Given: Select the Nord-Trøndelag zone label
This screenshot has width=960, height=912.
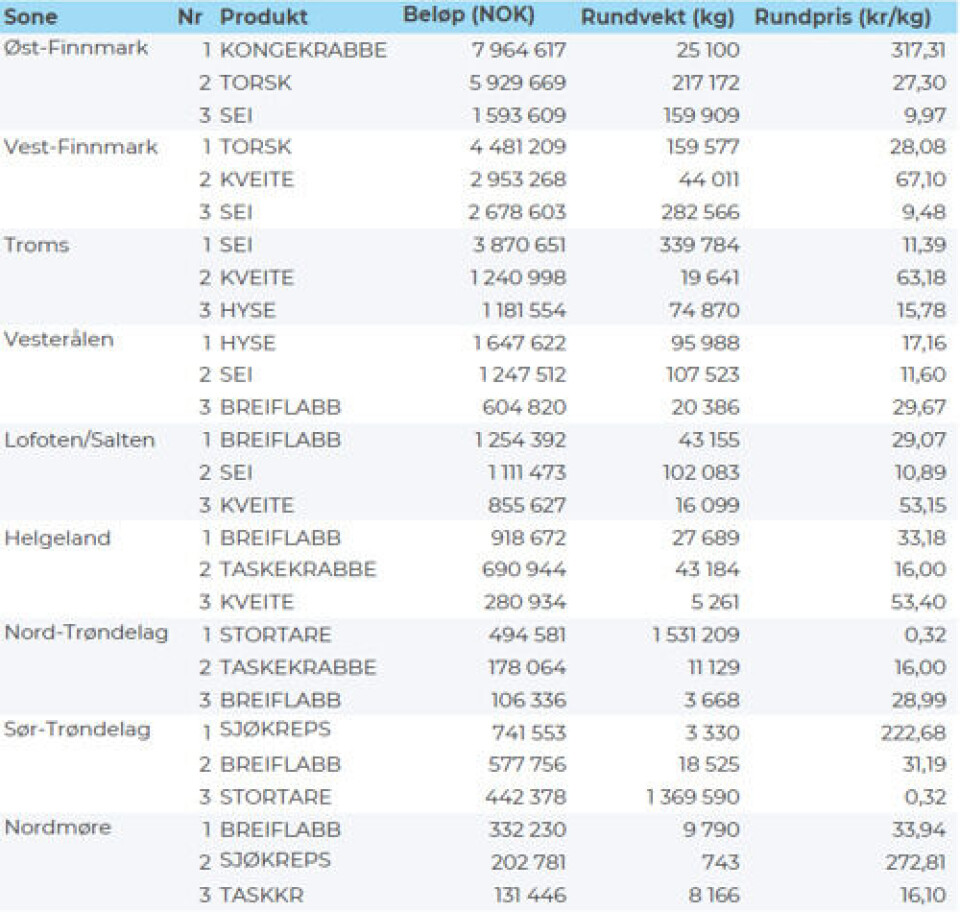Looking at the screenshot, I should [86, 633].
